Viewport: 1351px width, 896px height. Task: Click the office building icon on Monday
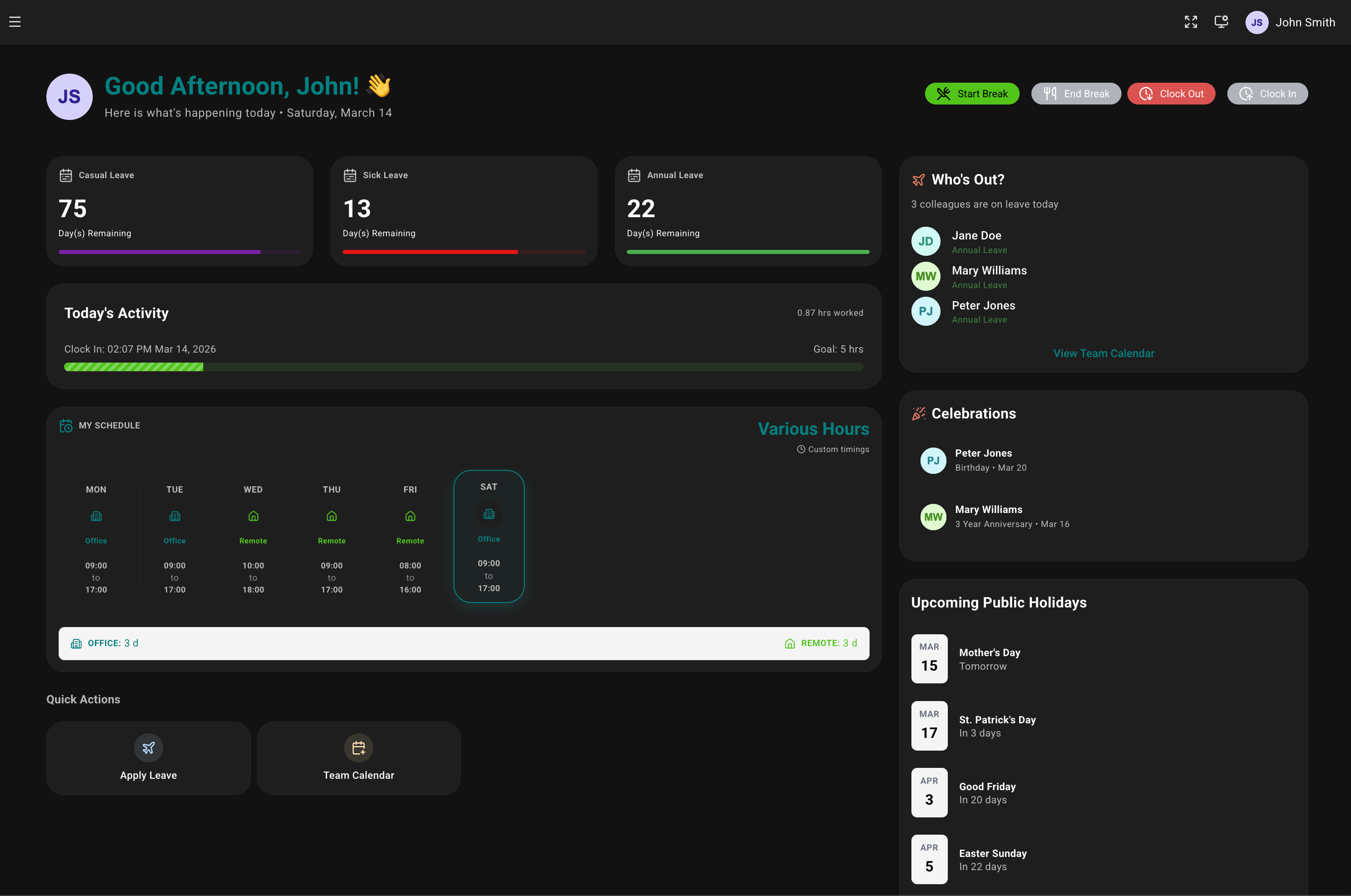pyautogui.click(x=96, y=516)
